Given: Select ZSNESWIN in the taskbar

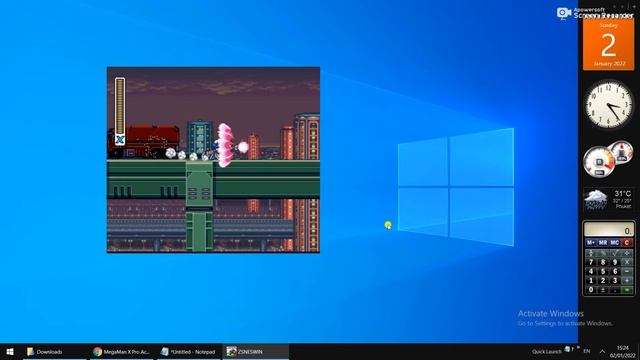Looking at the screenshot, I should (256, 351).
